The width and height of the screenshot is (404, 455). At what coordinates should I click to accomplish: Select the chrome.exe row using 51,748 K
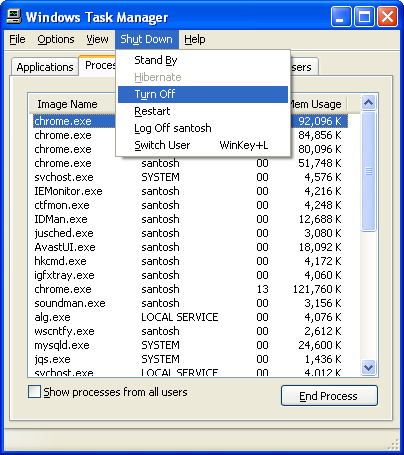pyautogui.click(x=190, y=163)
